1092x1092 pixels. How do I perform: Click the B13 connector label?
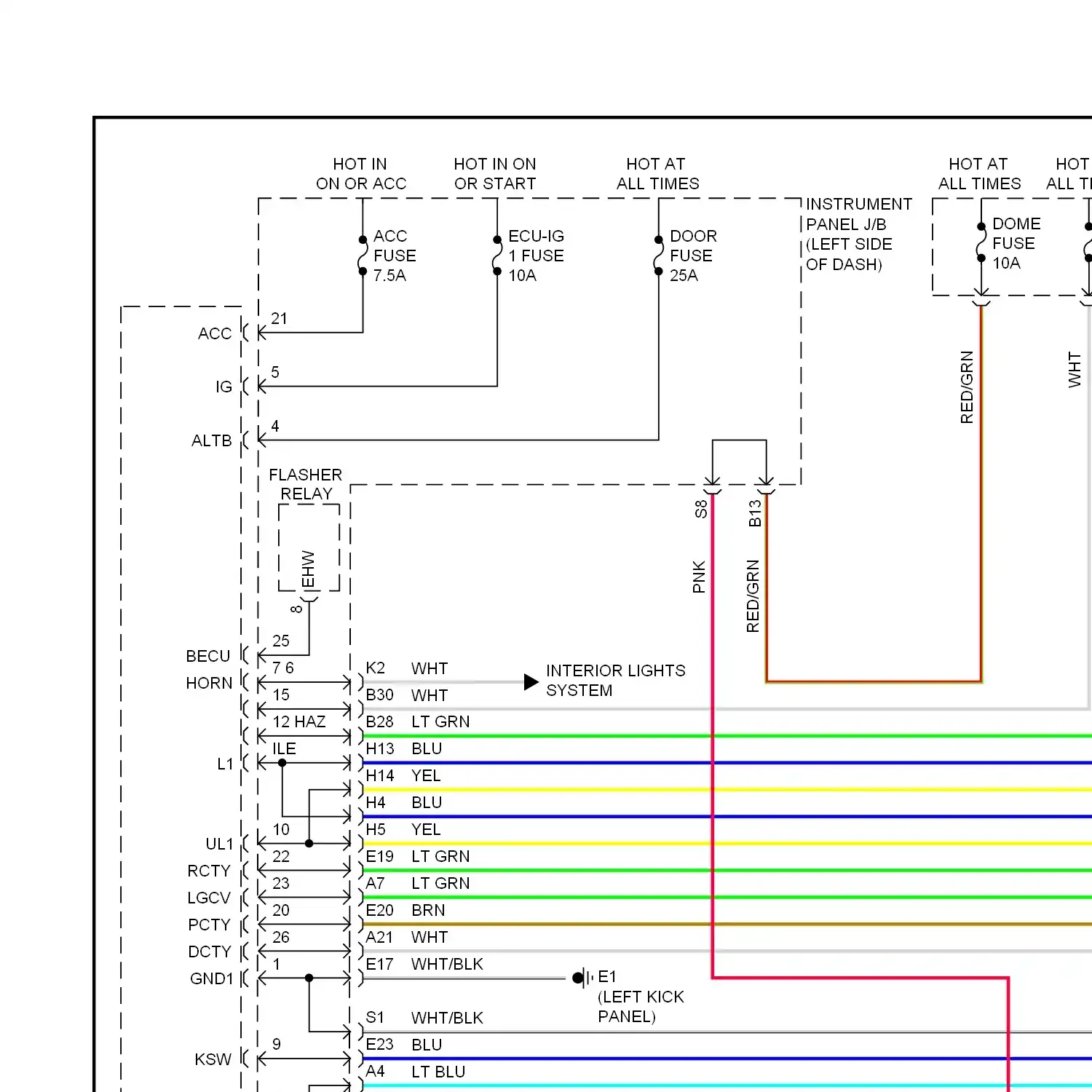tap(755, 513)
